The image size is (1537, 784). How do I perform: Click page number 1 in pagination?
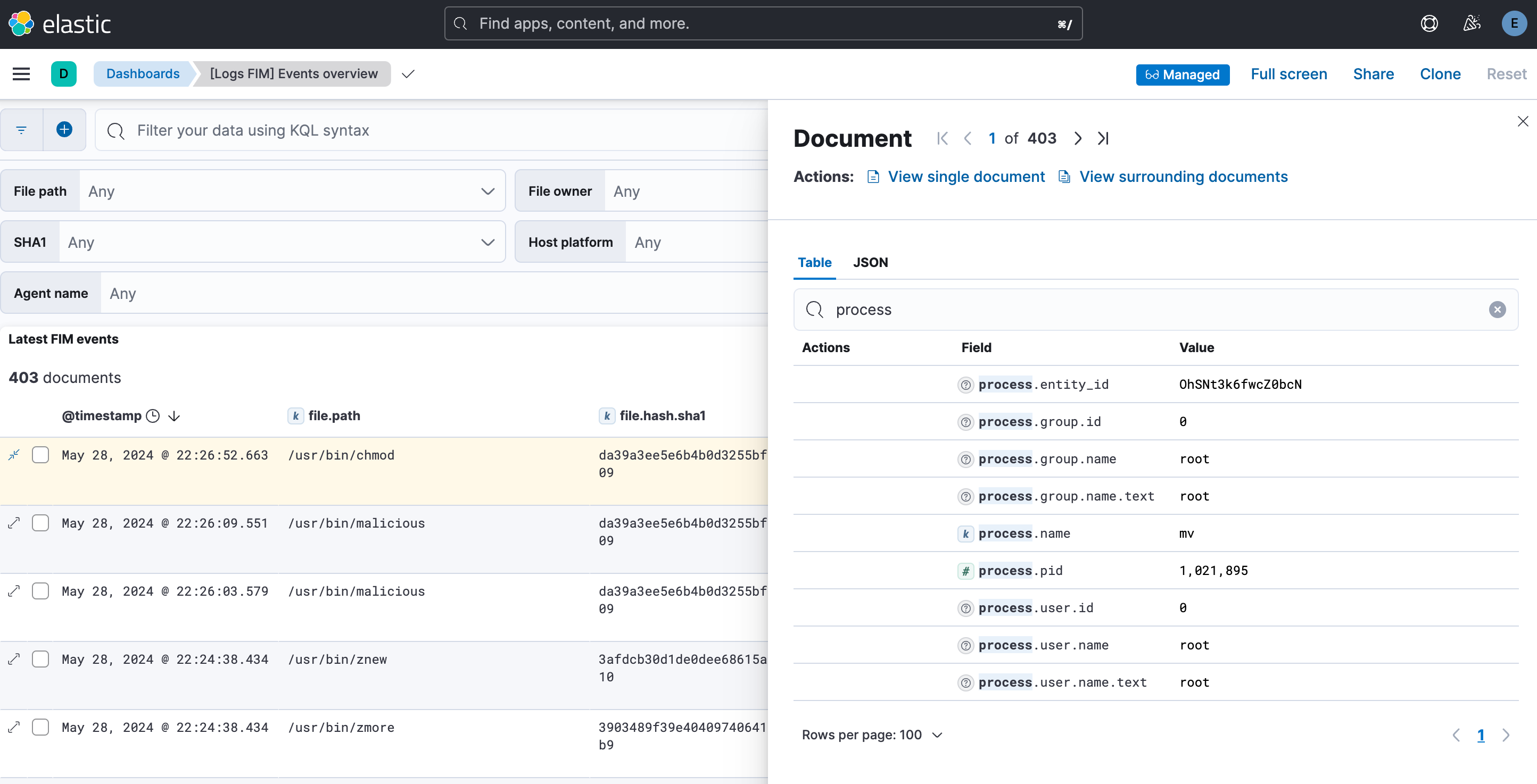[1480, 735]
